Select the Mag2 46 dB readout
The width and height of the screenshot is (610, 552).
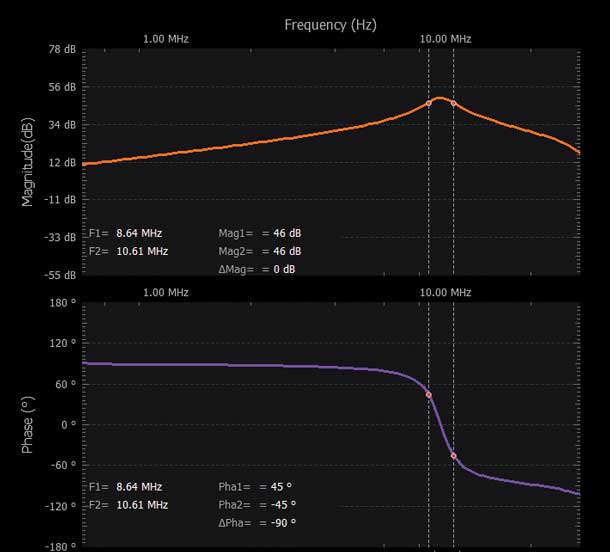(x=259, y=251)
